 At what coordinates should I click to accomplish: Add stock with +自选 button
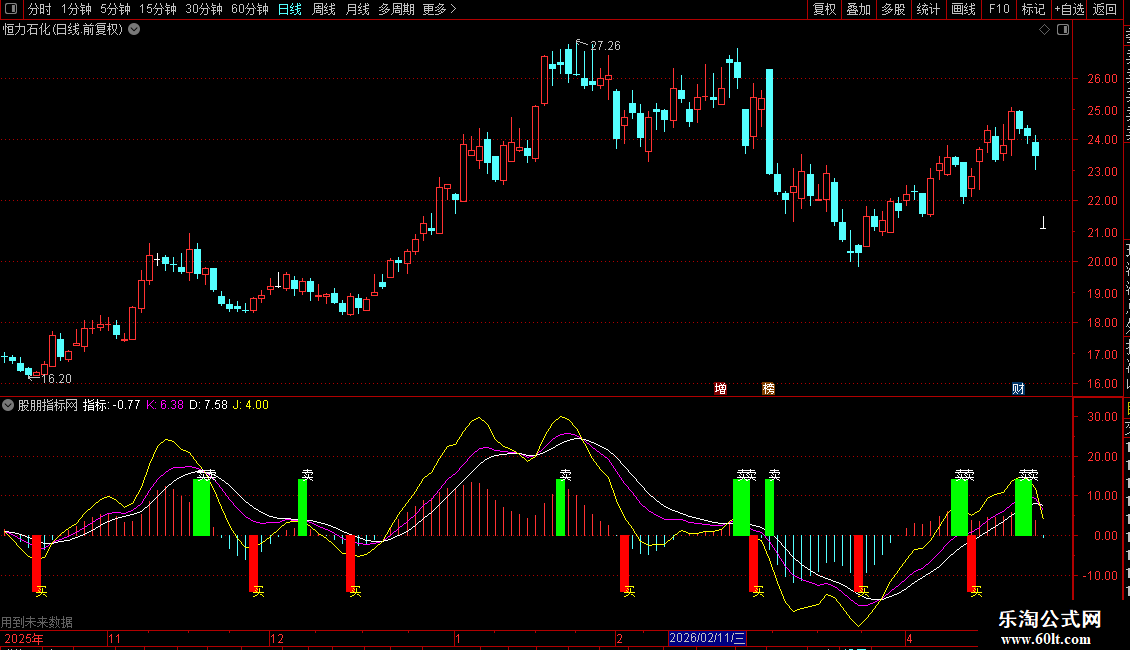point(1069,9)
